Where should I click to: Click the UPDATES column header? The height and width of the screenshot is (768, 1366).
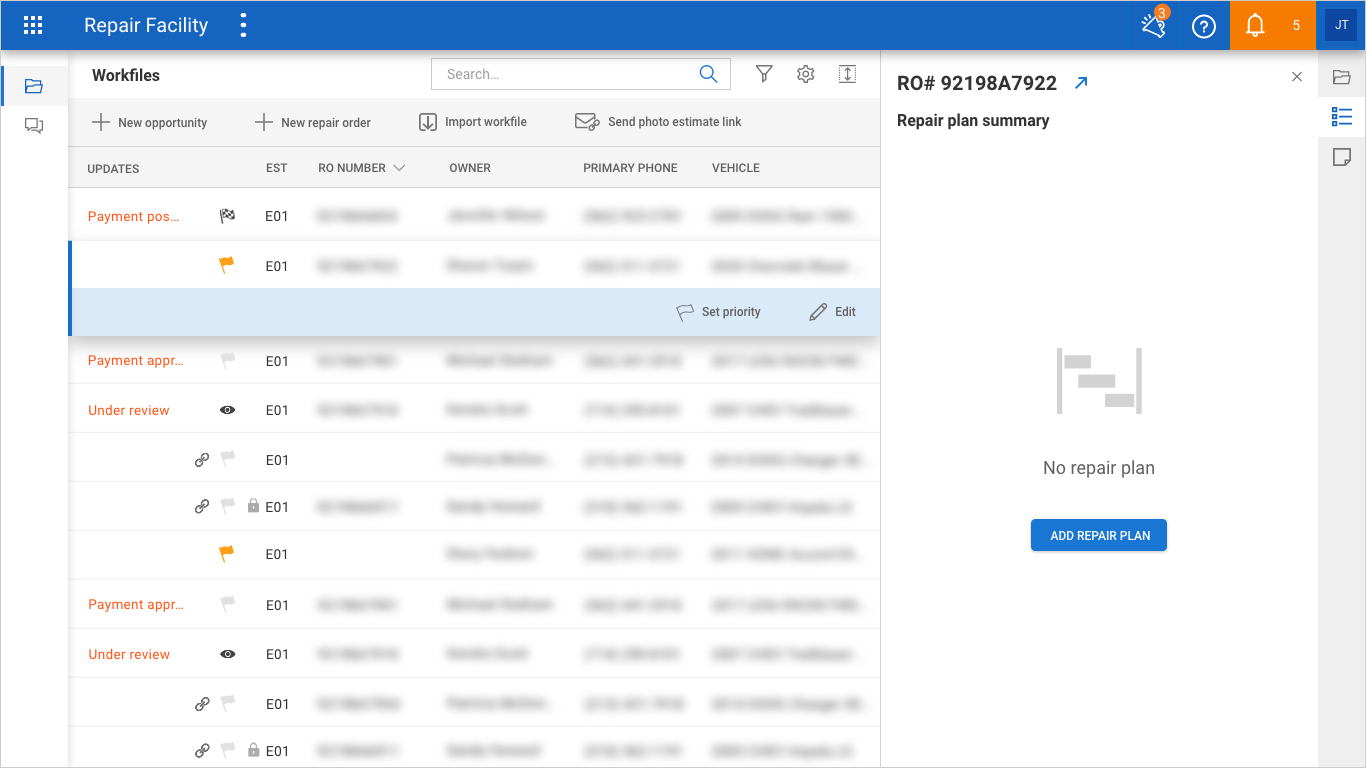(x=113, y=168)
